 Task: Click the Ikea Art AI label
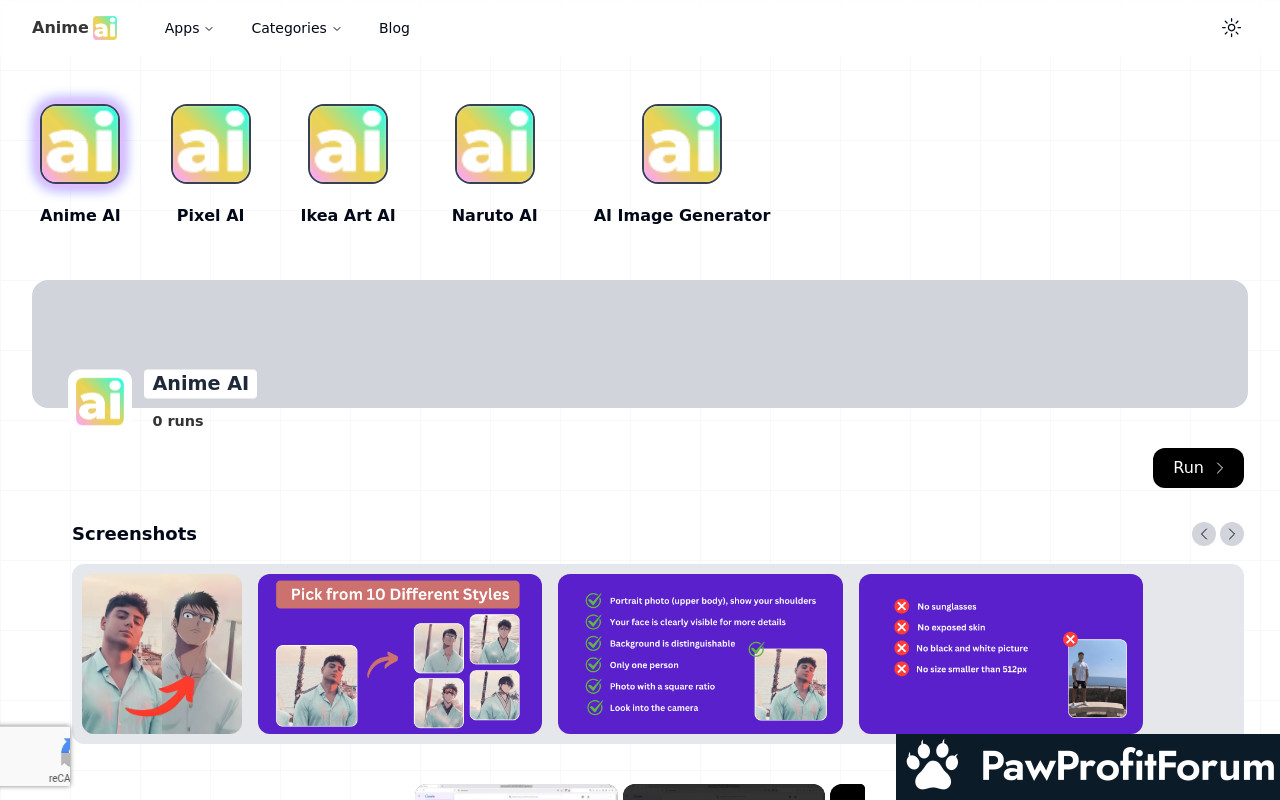click(348, 215)
